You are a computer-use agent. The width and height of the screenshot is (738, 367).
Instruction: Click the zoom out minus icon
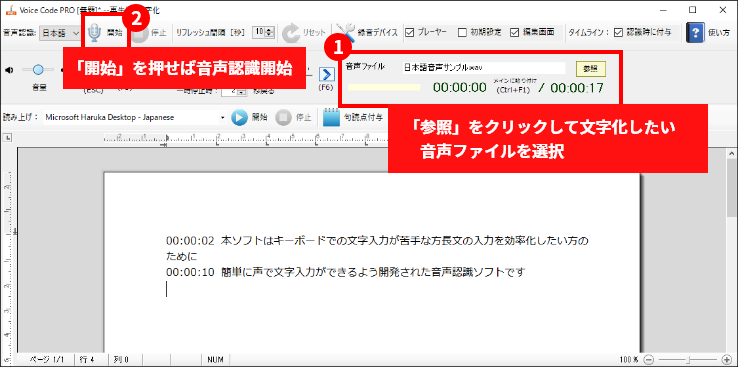coord(649,359)
